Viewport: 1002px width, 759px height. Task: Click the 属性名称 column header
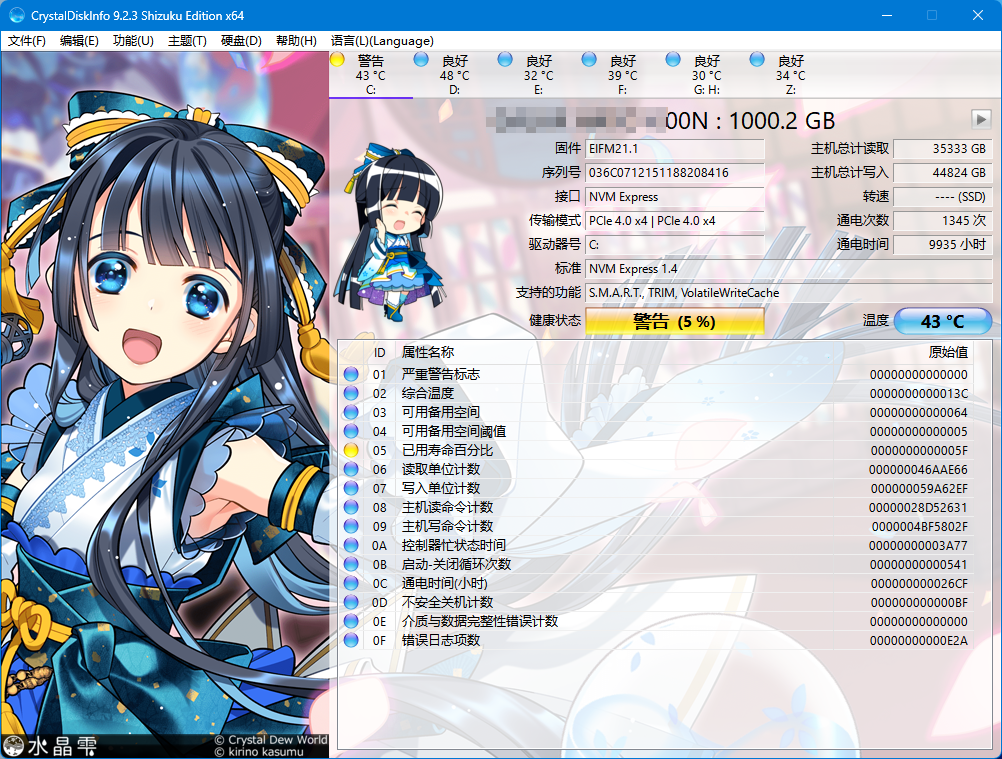pyautogui.click(x=428, y=352)
